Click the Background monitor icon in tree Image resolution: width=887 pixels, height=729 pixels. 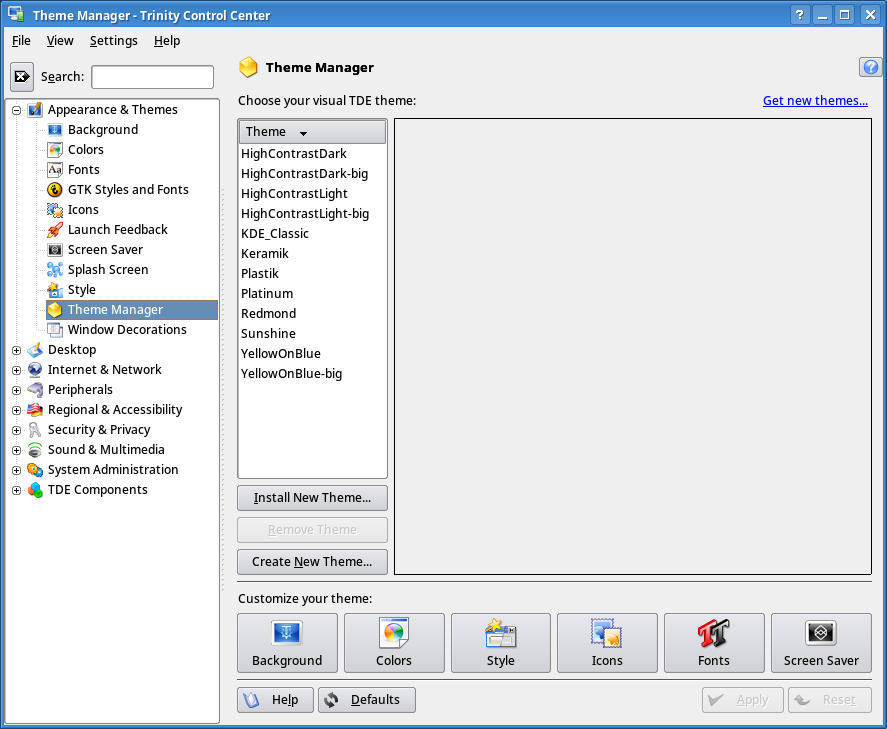(x=55, y=130)
